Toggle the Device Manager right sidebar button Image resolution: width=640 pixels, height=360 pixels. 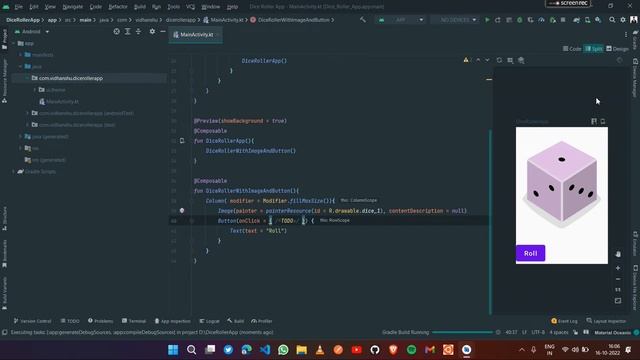tap(636, 78)
